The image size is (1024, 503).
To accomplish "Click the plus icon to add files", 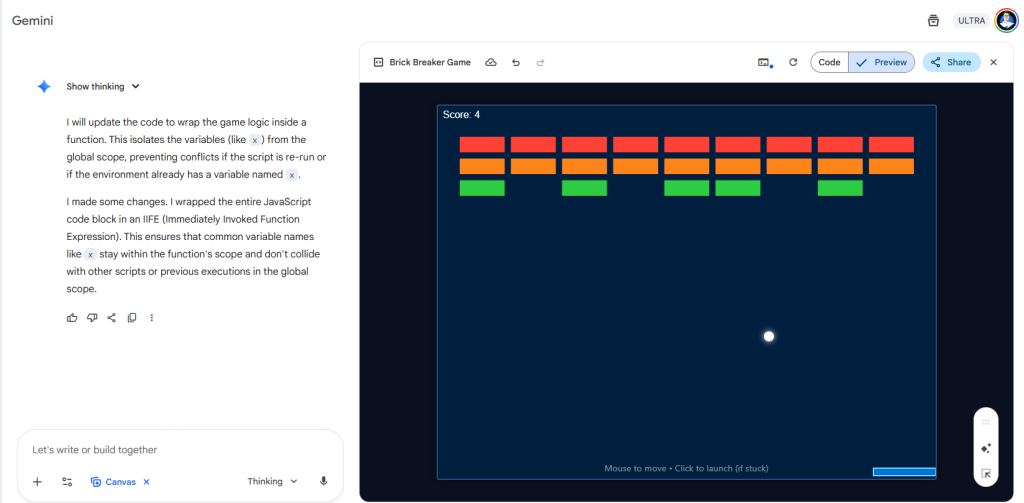I will [37, 481].
